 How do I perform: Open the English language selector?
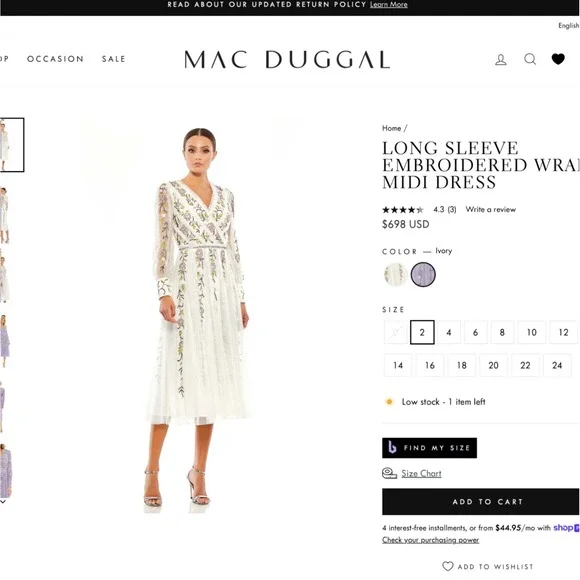pos(569,26)
